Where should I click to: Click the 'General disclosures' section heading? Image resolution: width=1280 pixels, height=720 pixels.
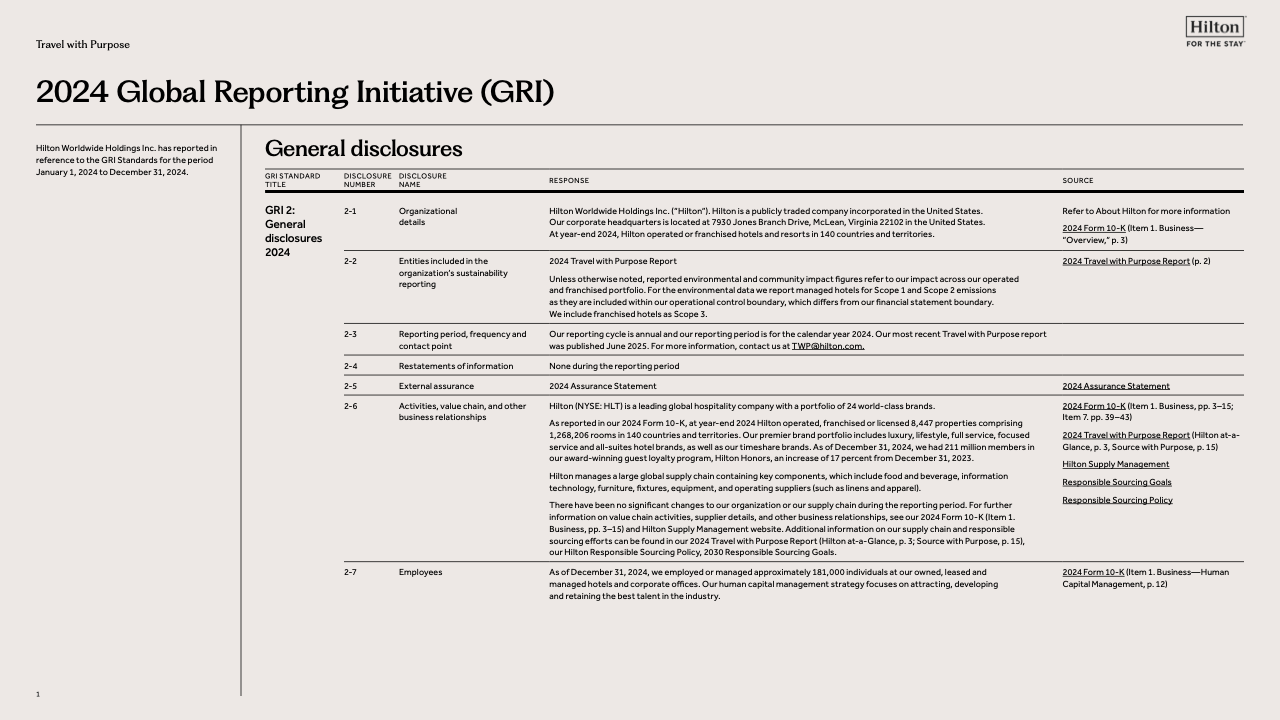pyautogui.click(x=363, y=149)
